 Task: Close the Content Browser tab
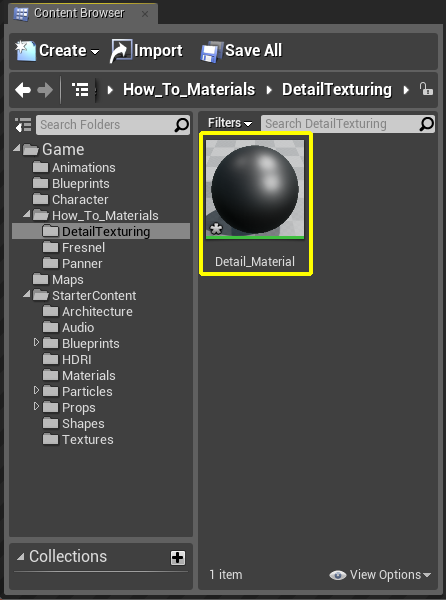[x=145, y=14]
